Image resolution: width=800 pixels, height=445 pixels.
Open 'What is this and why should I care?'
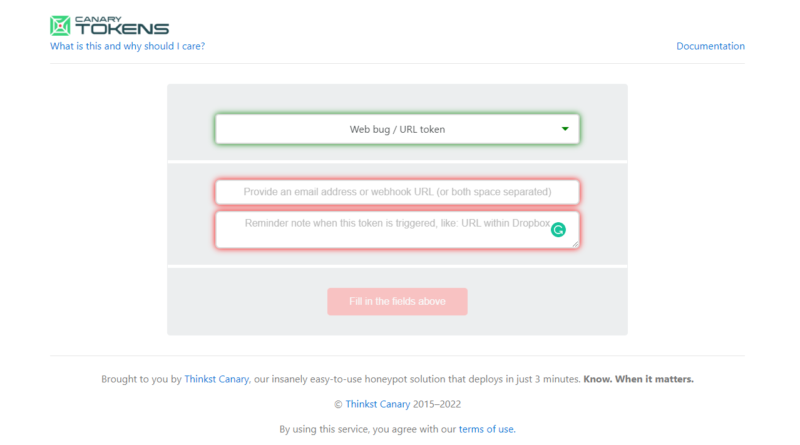tap(127, 46)
